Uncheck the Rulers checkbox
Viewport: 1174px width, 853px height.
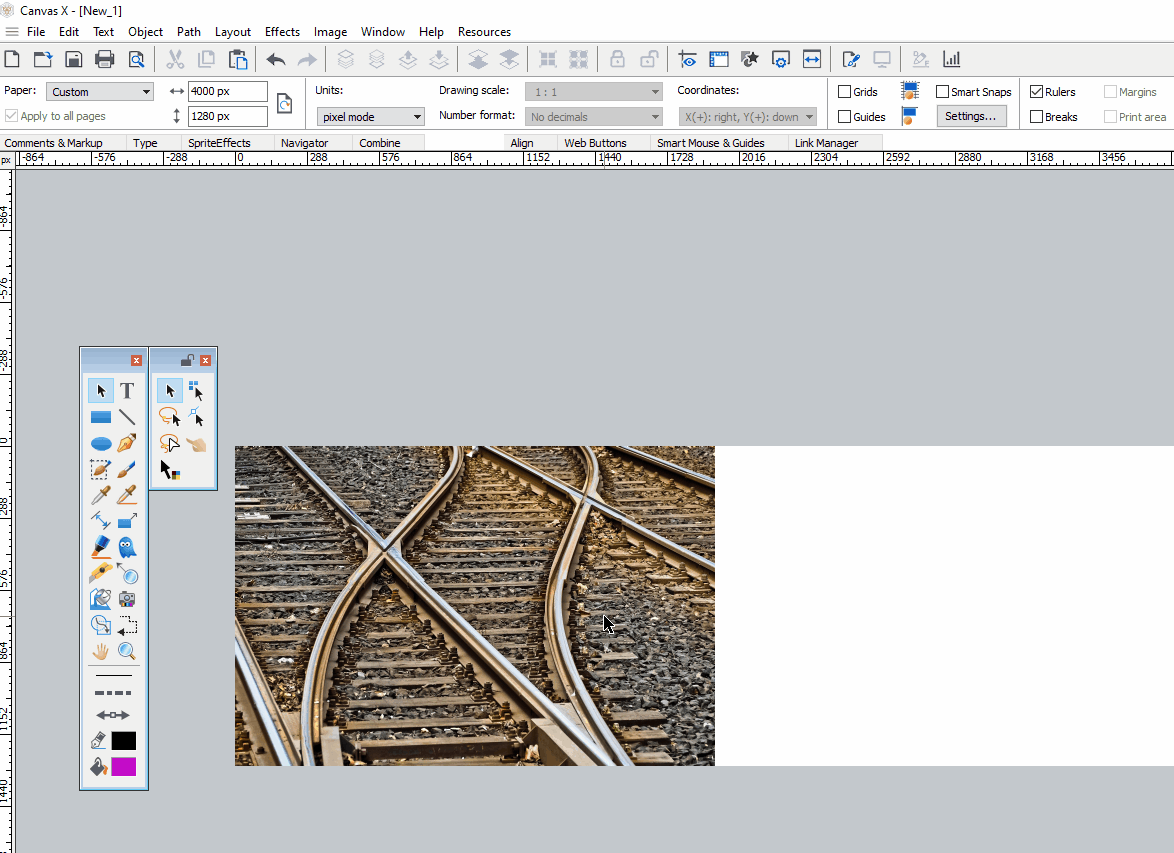coord(1037,92)
